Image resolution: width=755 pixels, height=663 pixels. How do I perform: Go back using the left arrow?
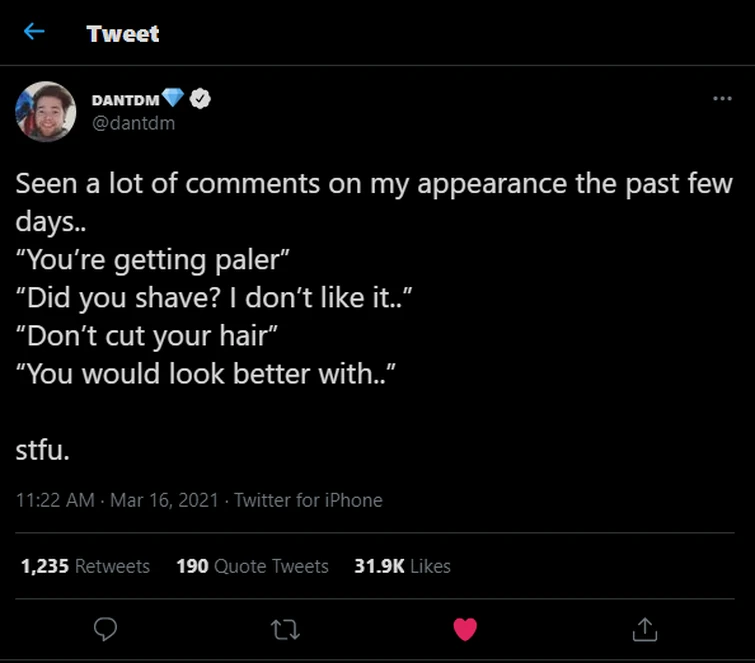[34, 32]
